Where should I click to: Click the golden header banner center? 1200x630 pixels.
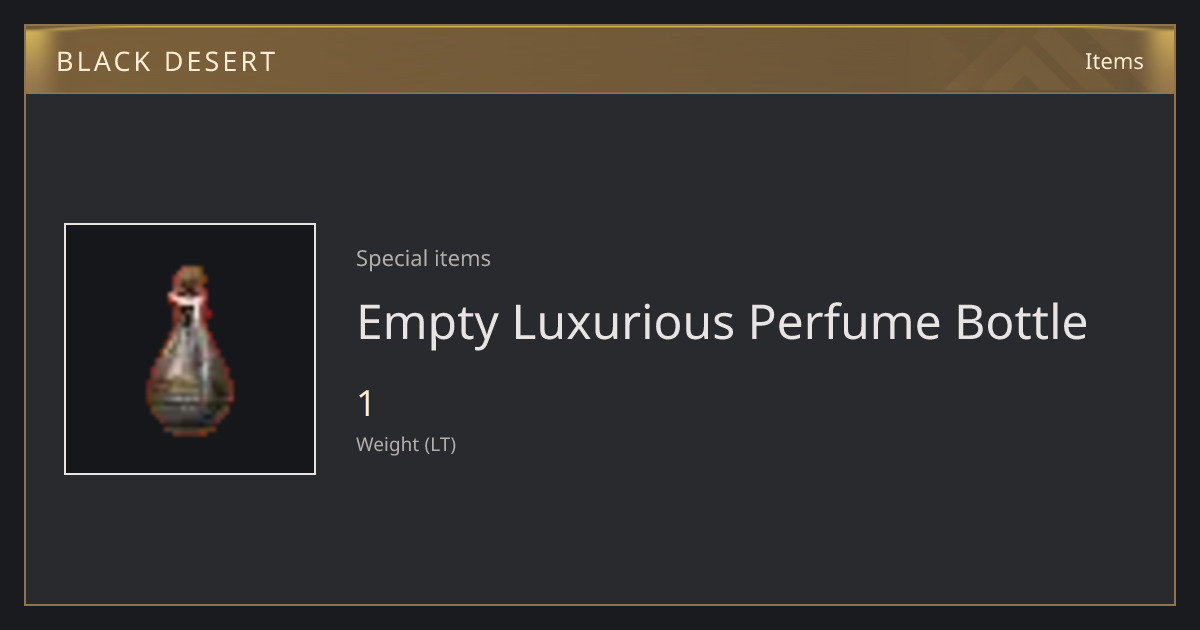click(x=600, y=60)
